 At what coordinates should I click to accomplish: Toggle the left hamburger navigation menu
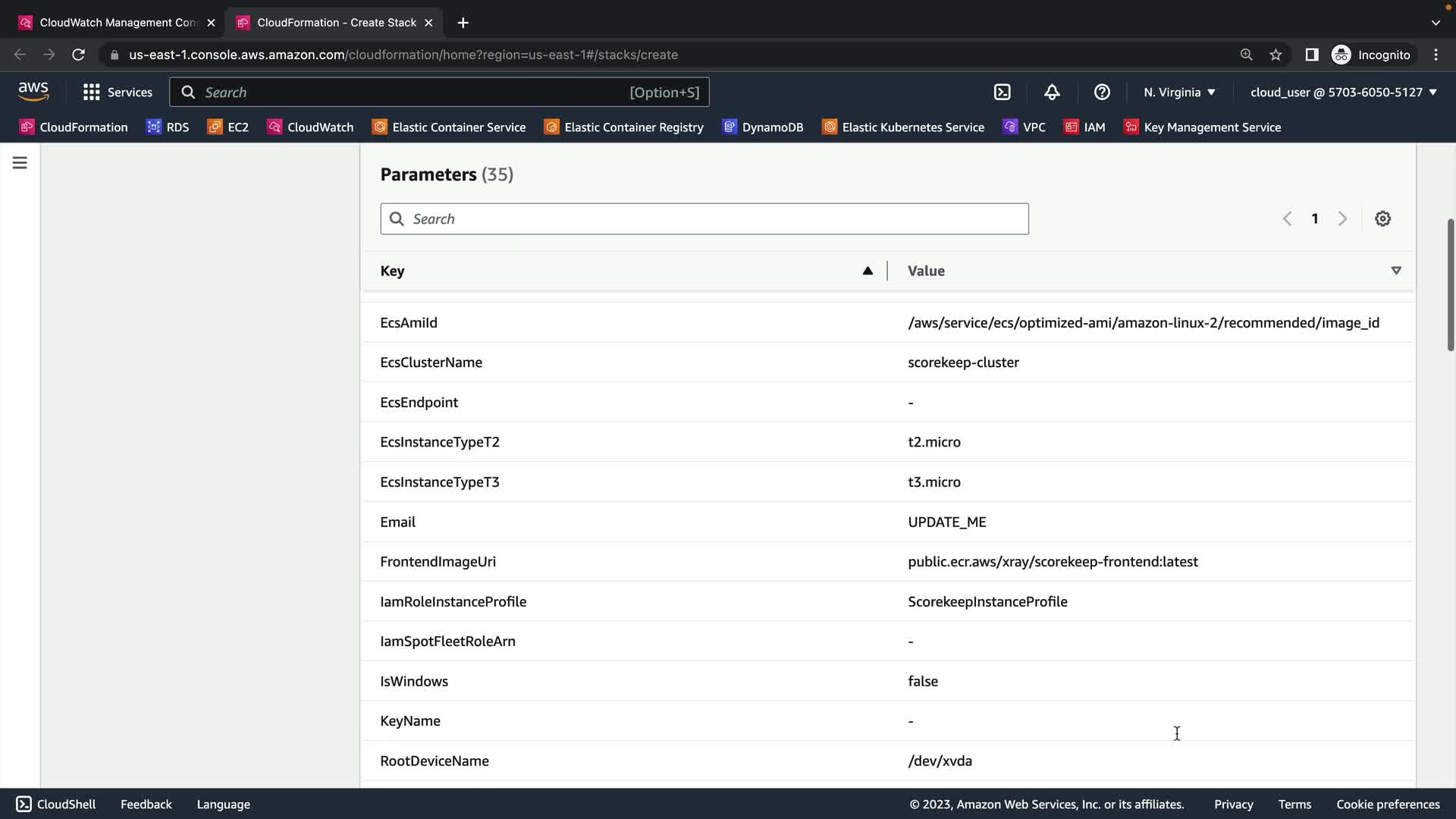[20, 163]
